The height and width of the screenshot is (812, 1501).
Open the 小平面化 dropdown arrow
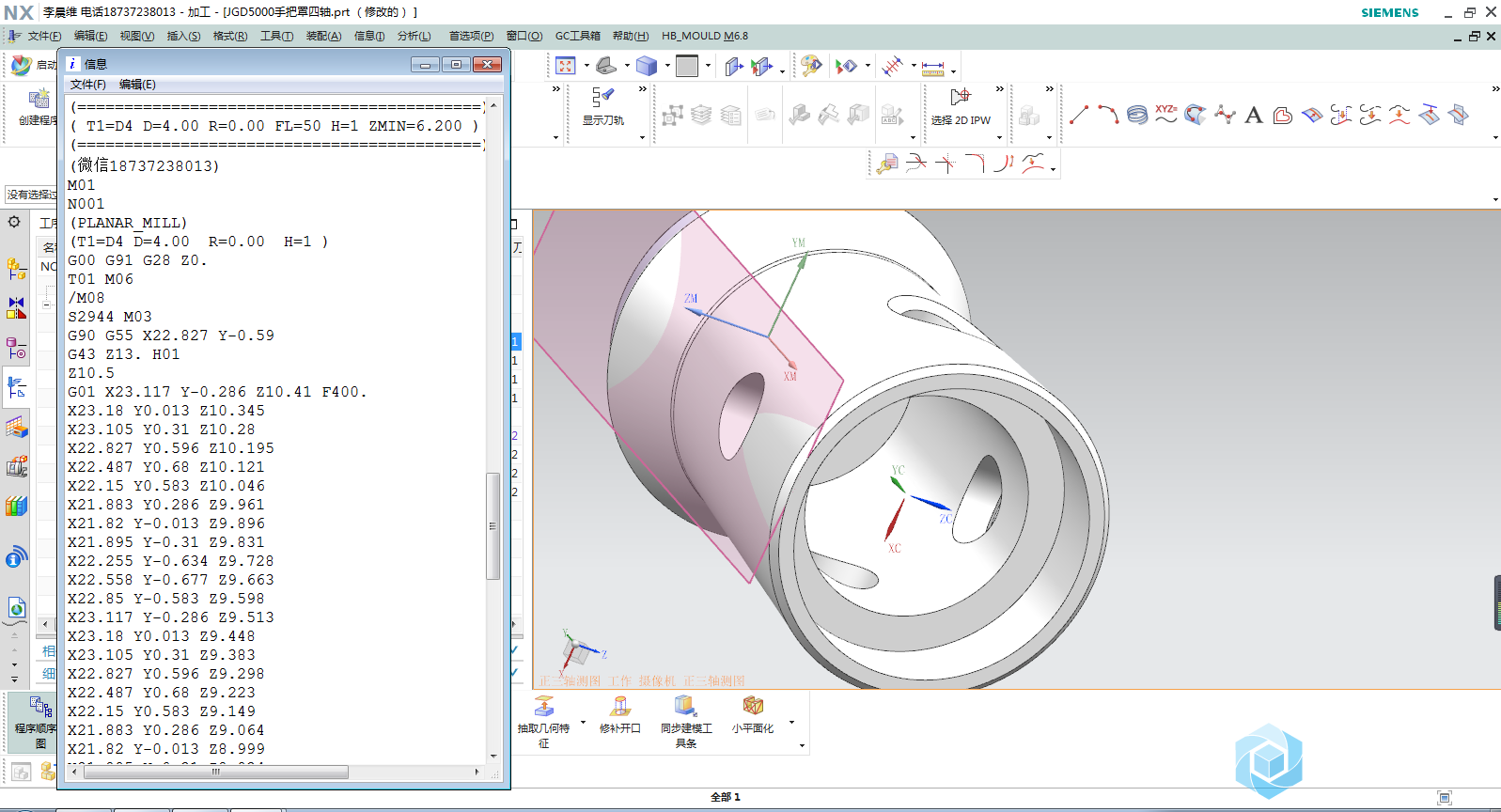pos(791,723)
